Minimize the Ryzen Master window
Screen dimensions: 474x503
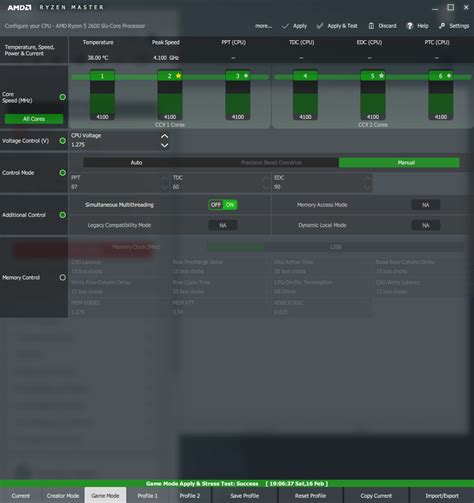tap(435, 8)
